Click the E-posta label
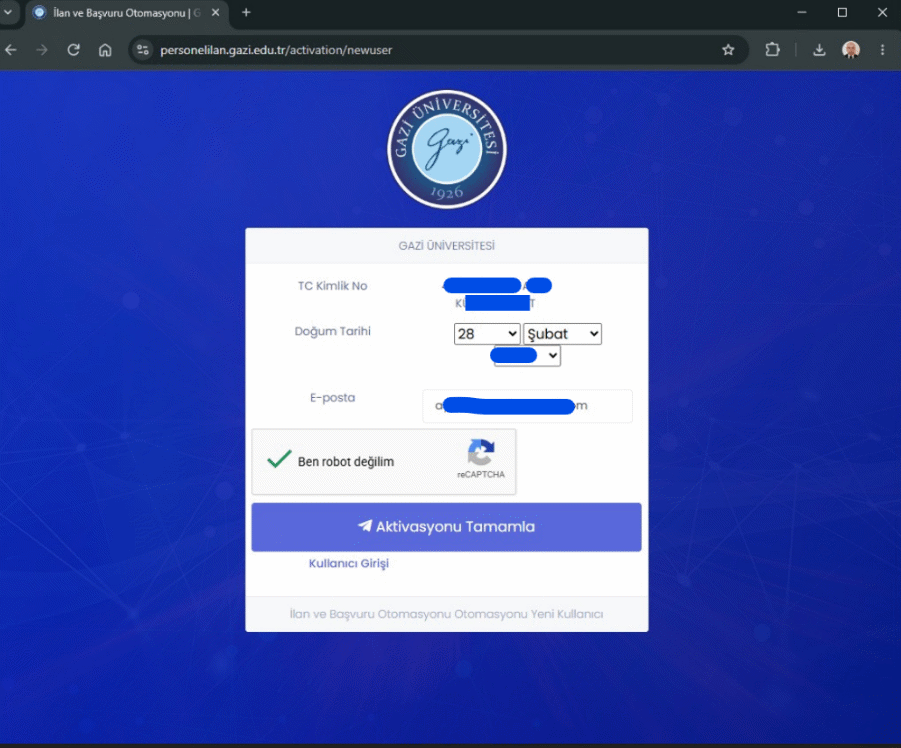This screenshot has width=901, height=748. coord(332,398)
